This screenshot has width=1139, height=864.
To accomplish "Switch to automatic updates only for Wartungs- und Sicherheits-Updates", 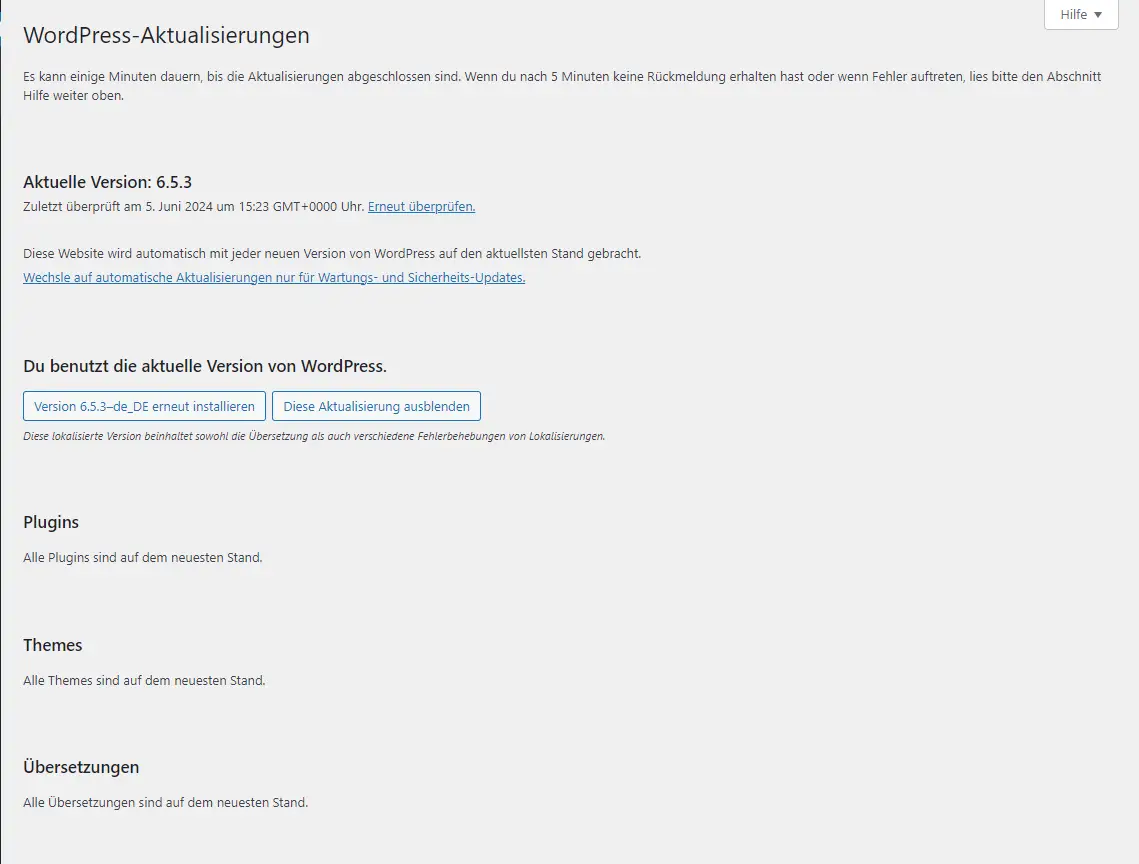I will tap(274, 278).
